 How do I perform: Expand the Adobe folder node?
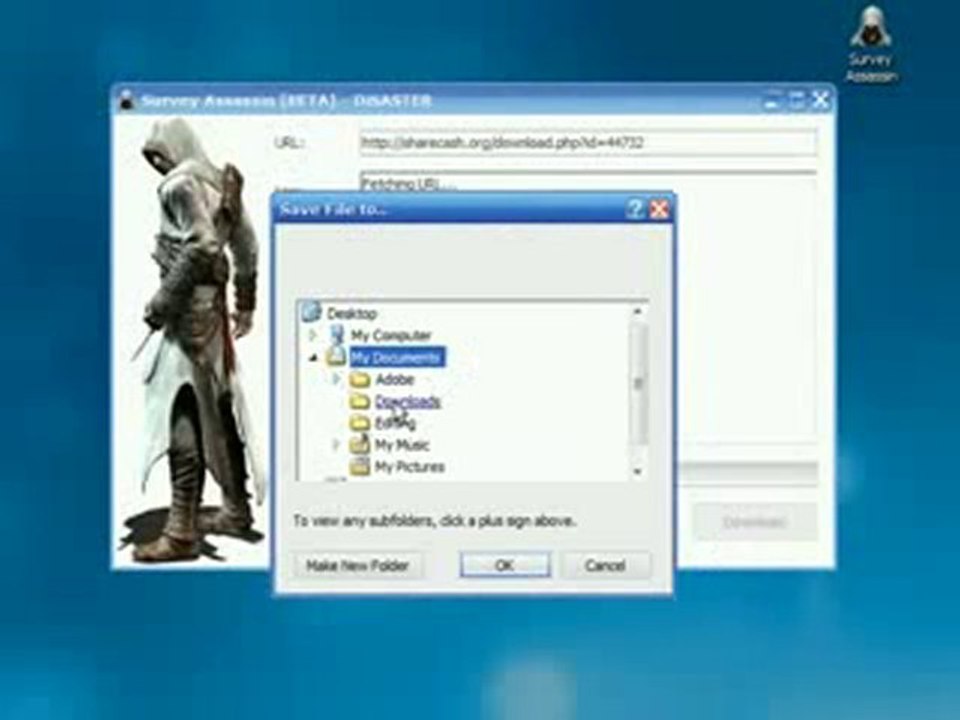coord(336,380)
